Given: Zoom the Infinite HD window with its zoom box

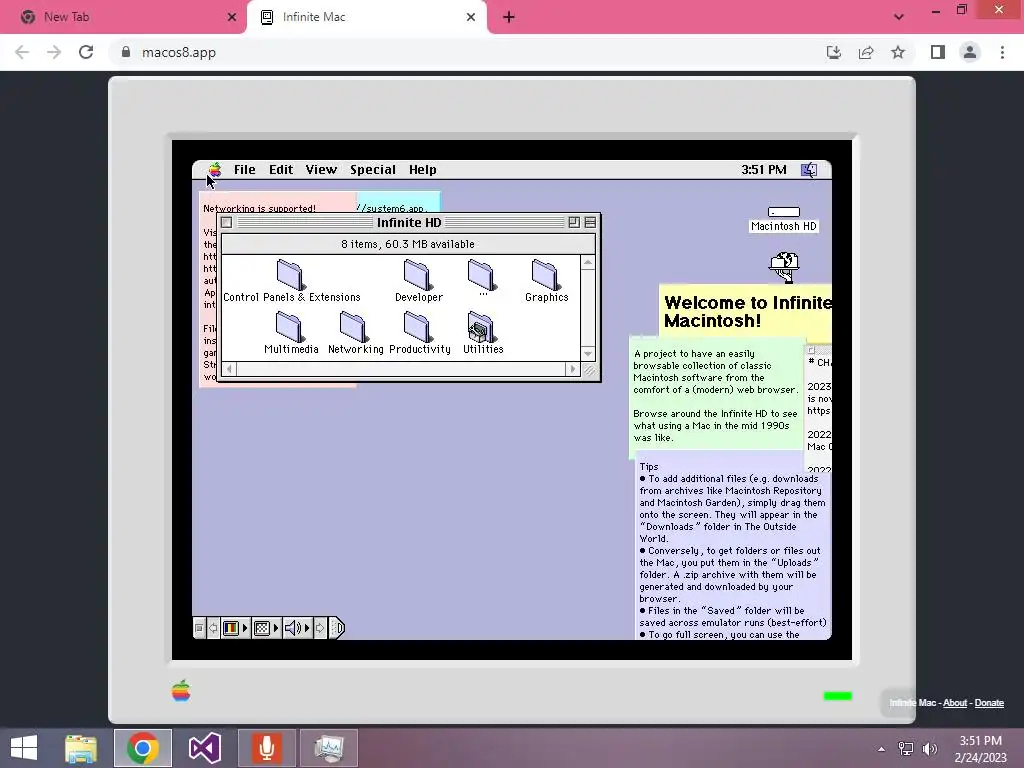Looking at the screenshot, I should 574,223.
